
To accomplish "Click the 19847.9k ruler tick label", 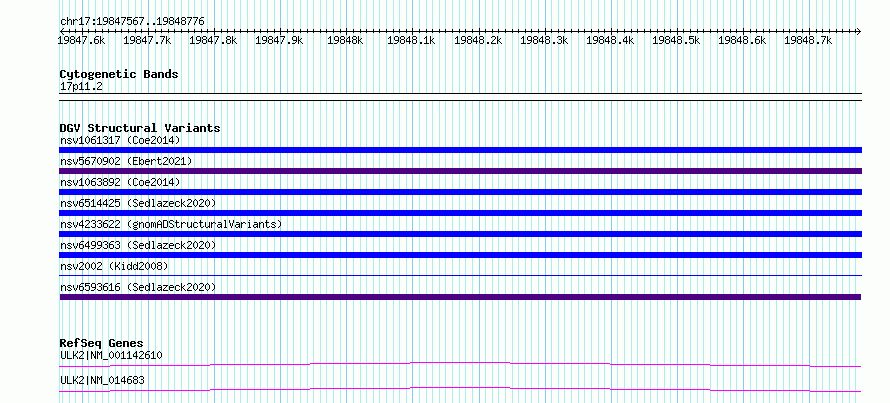I will coord(279,40).
